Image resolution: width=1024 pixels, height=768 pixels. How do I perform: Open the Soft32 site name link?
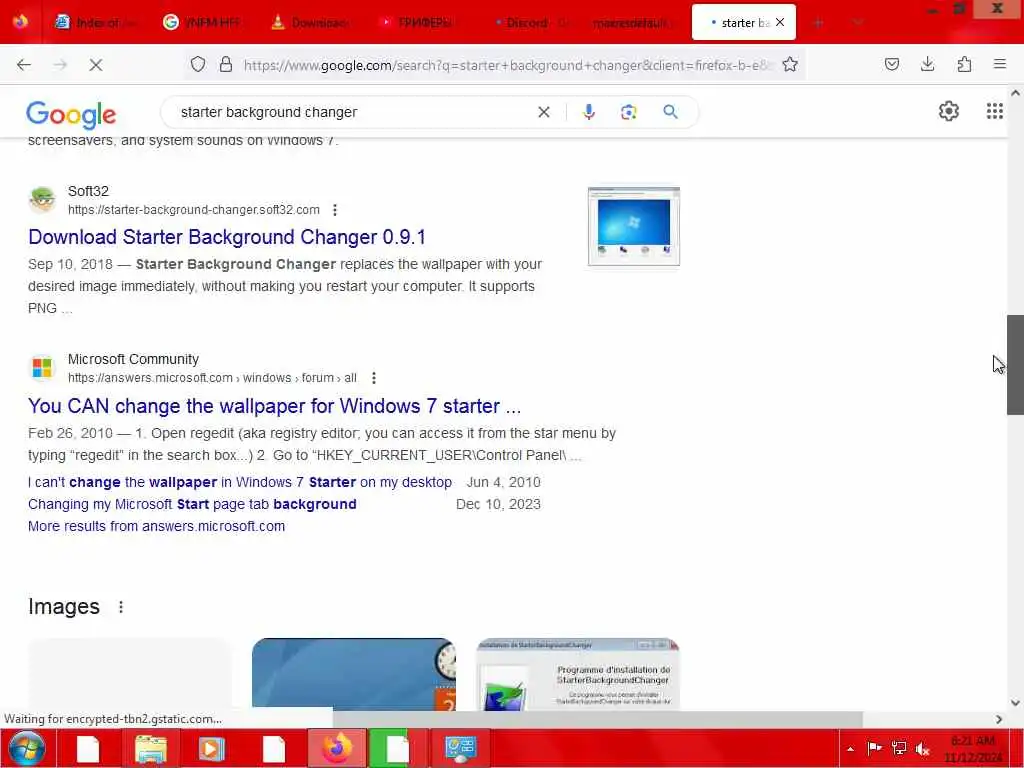(x=88, y=191)
